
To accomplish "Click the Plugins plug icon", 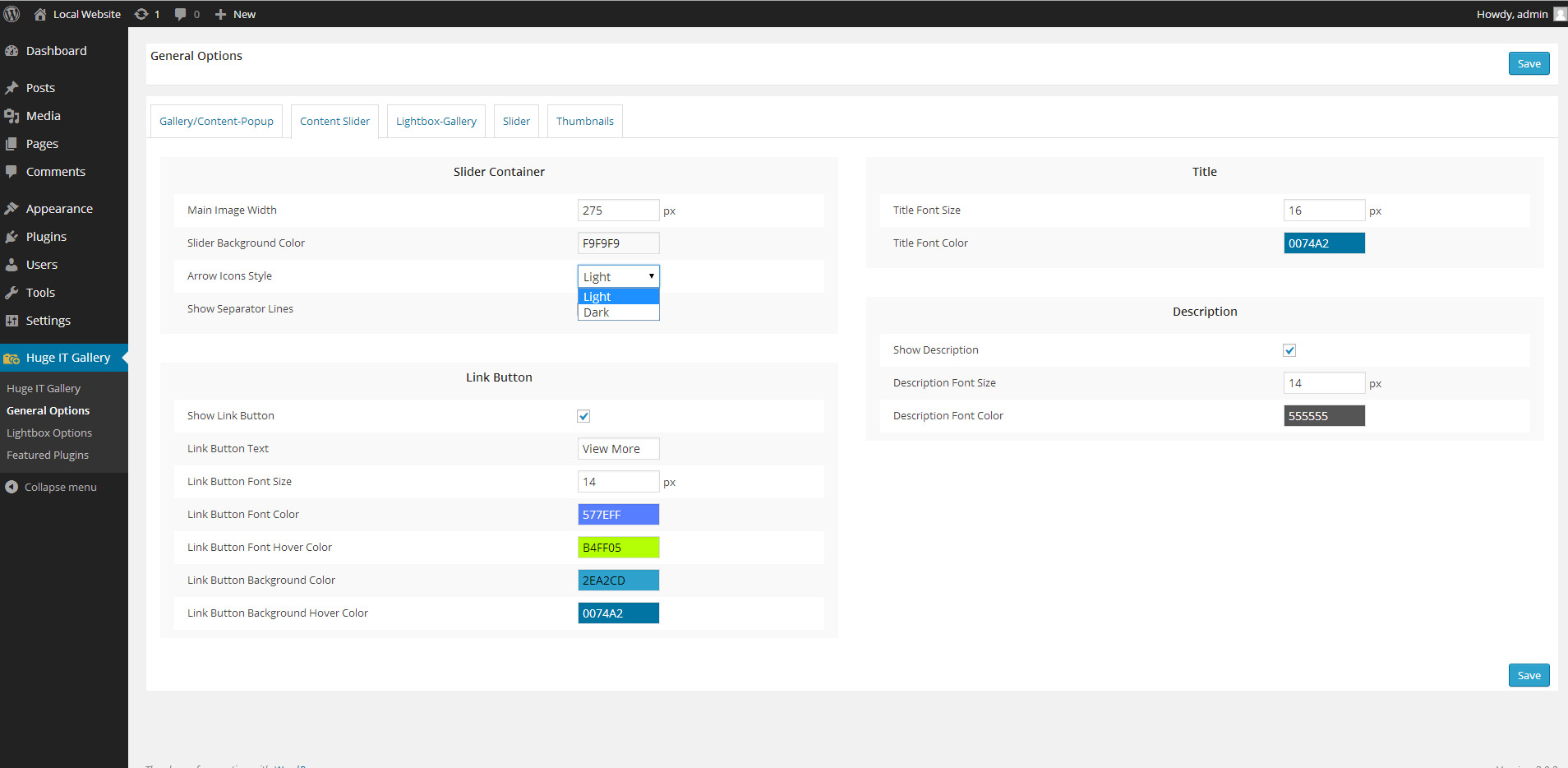I will 12,237.
